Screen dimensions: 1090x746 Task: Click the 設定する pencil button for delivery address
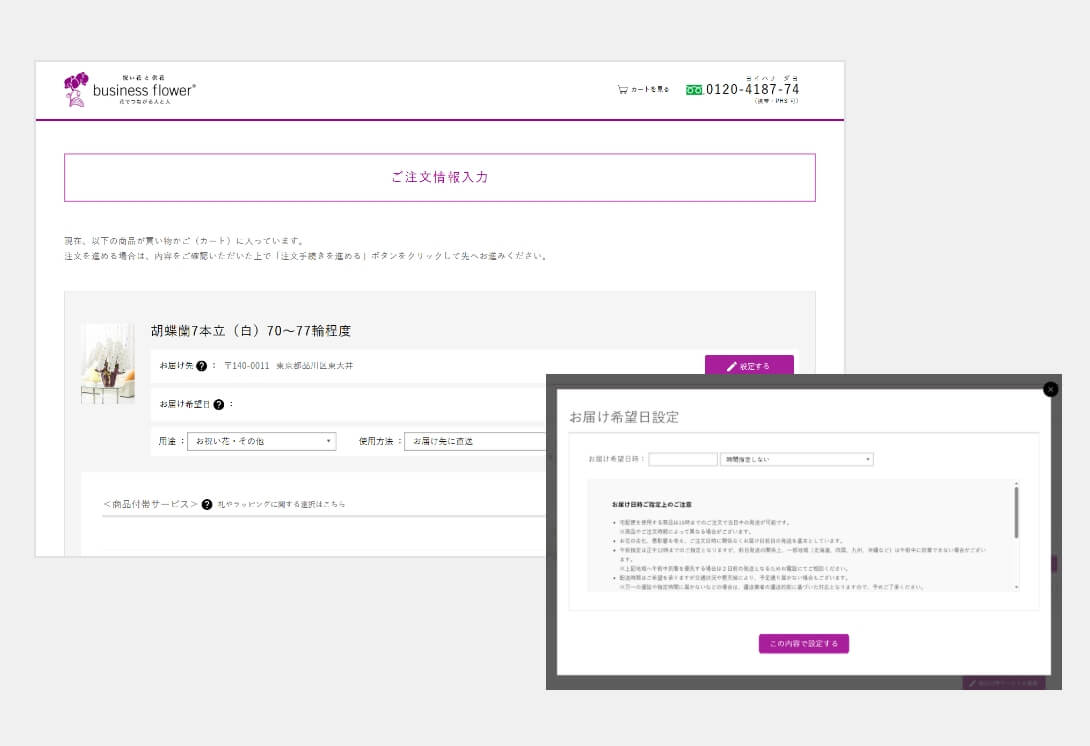coord(749,366)
